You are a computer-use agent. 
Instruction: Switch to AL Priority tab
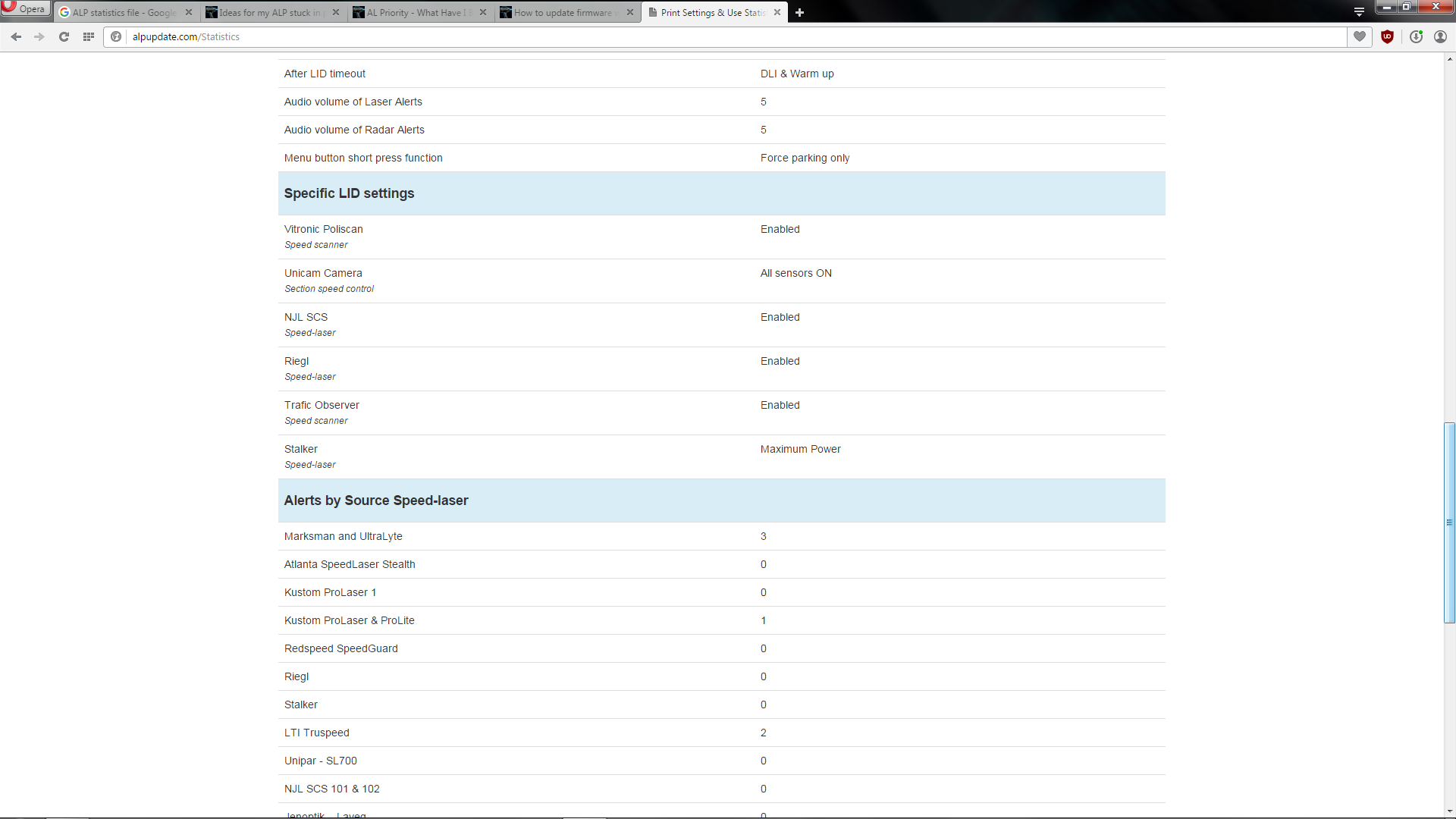[x=416, y=12]
